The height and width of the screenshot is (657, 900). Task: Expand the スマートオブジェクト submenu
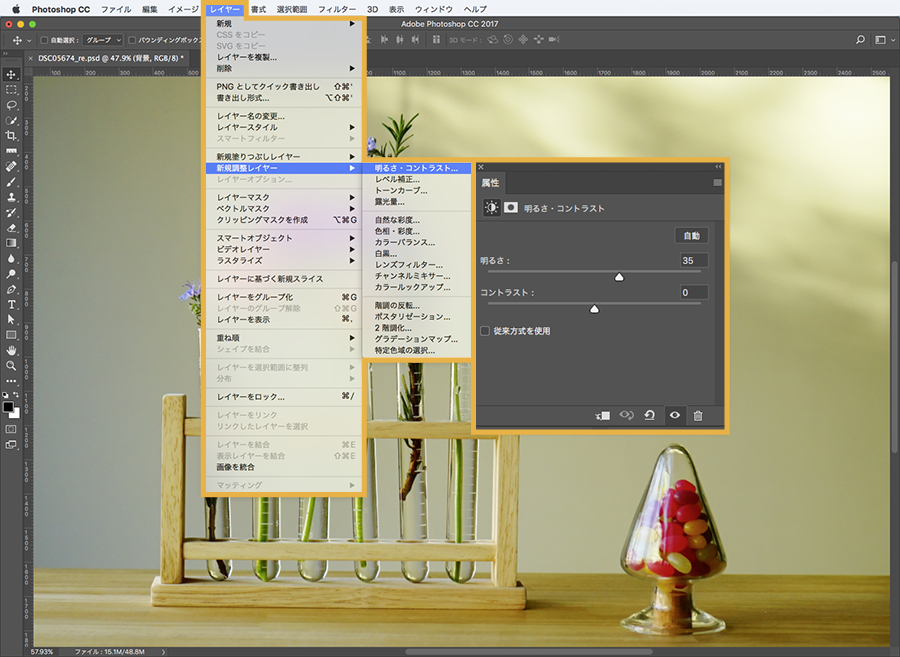(x=284, y=238)
